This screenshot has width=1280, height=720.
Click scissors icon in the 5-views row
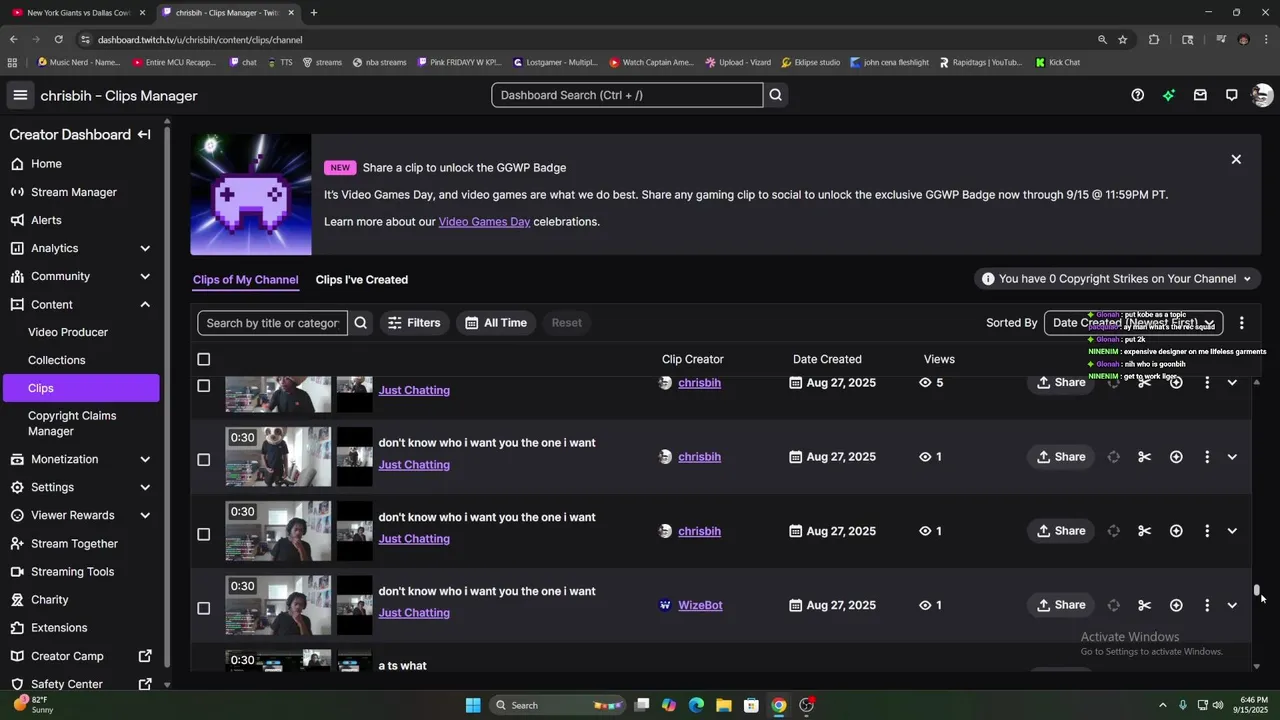click(1145, 383)
